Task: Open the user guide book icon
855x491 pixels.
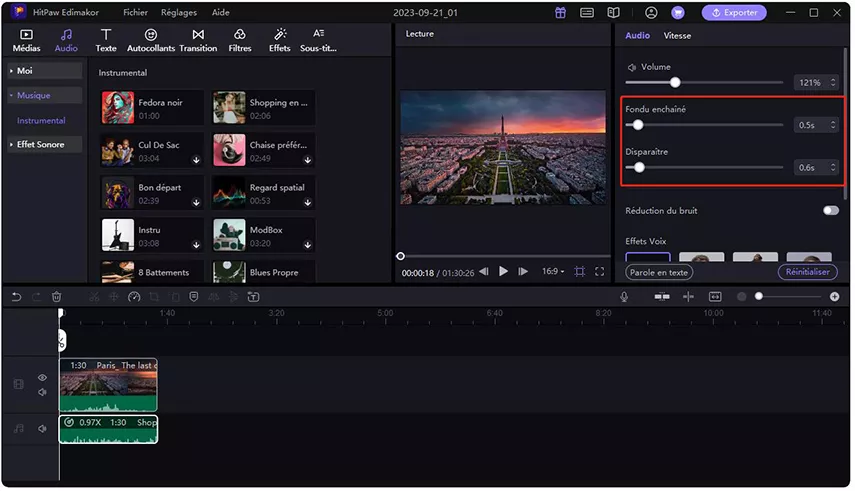Action: (613, 13)
